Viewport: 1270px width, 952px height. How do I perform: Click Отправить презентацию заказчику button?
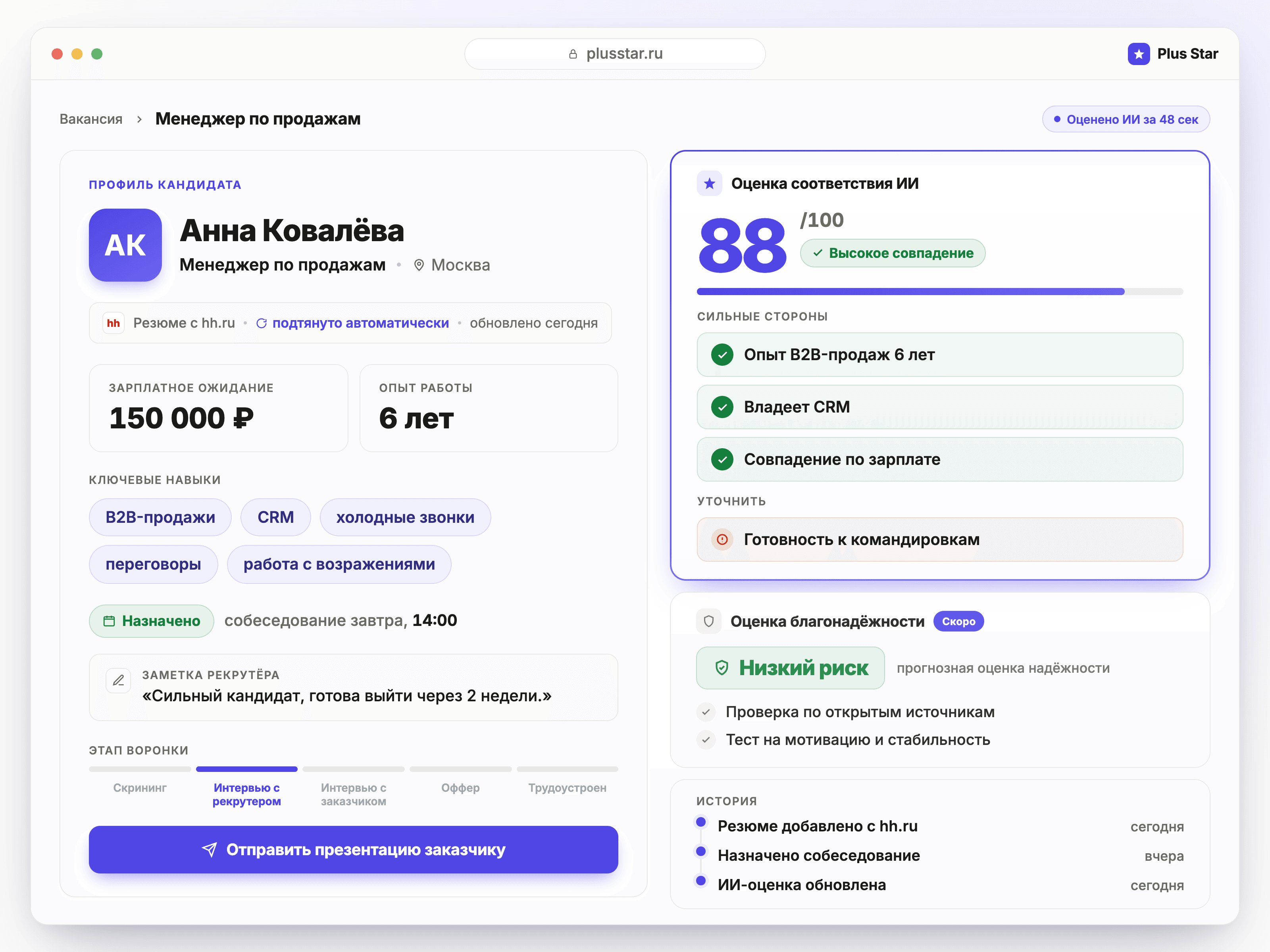[x=354, y=850]
